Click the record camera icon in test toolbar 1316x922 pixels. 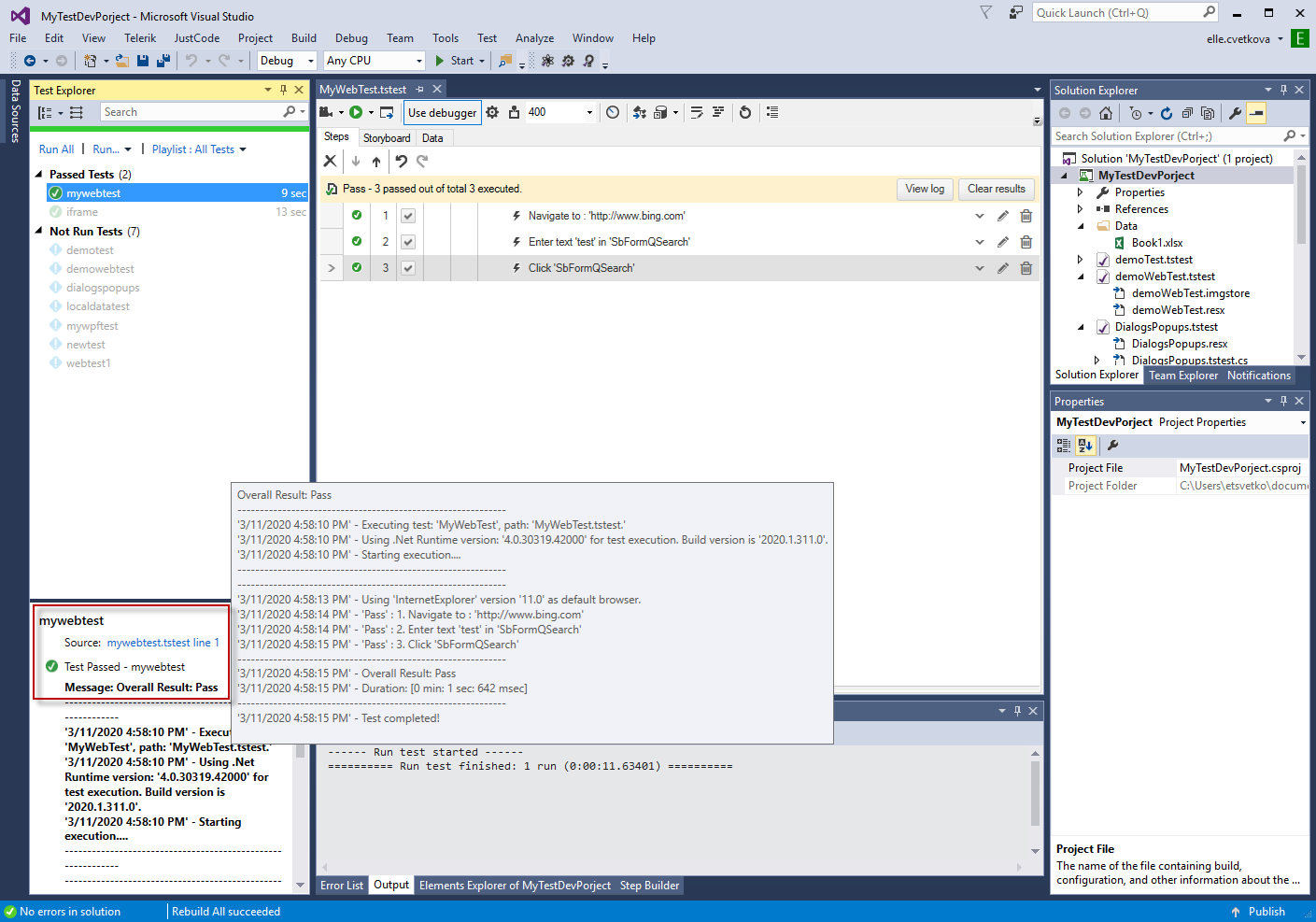pyautogui.click(x=326, y=112)
